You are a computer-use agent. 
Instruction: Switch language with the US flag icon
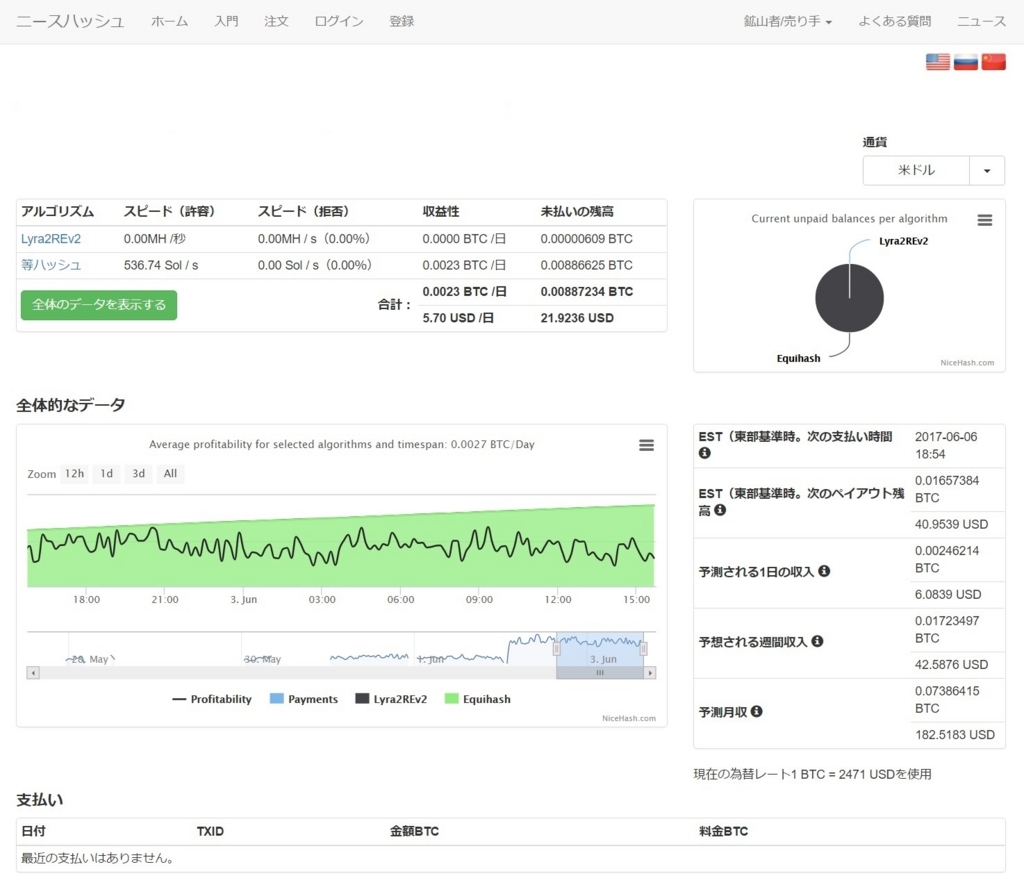click(938, 61)
